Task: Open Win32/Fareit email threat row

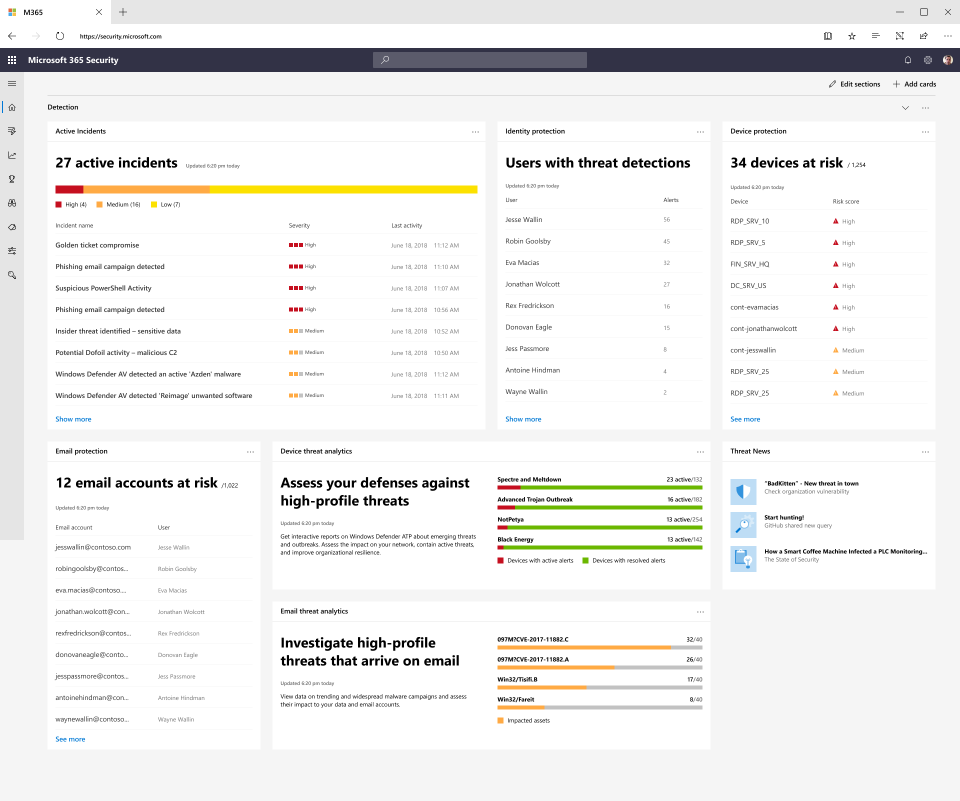Action: 600,703
